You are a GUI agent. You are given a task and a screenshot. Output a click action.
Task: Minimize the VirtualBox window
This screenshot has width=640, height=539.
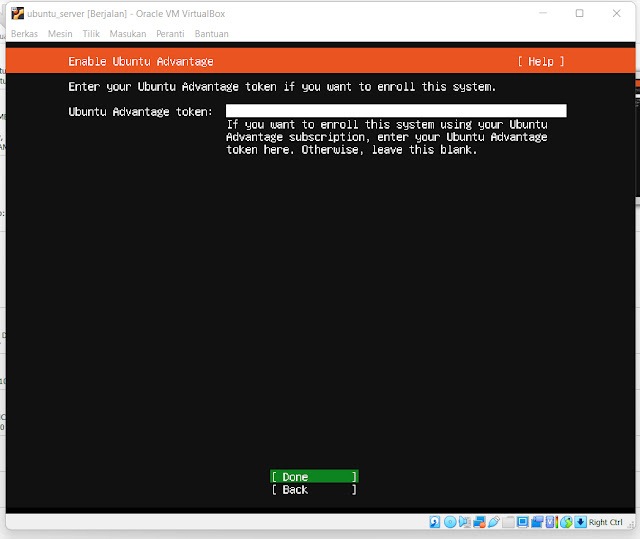(x=543, y=13)
